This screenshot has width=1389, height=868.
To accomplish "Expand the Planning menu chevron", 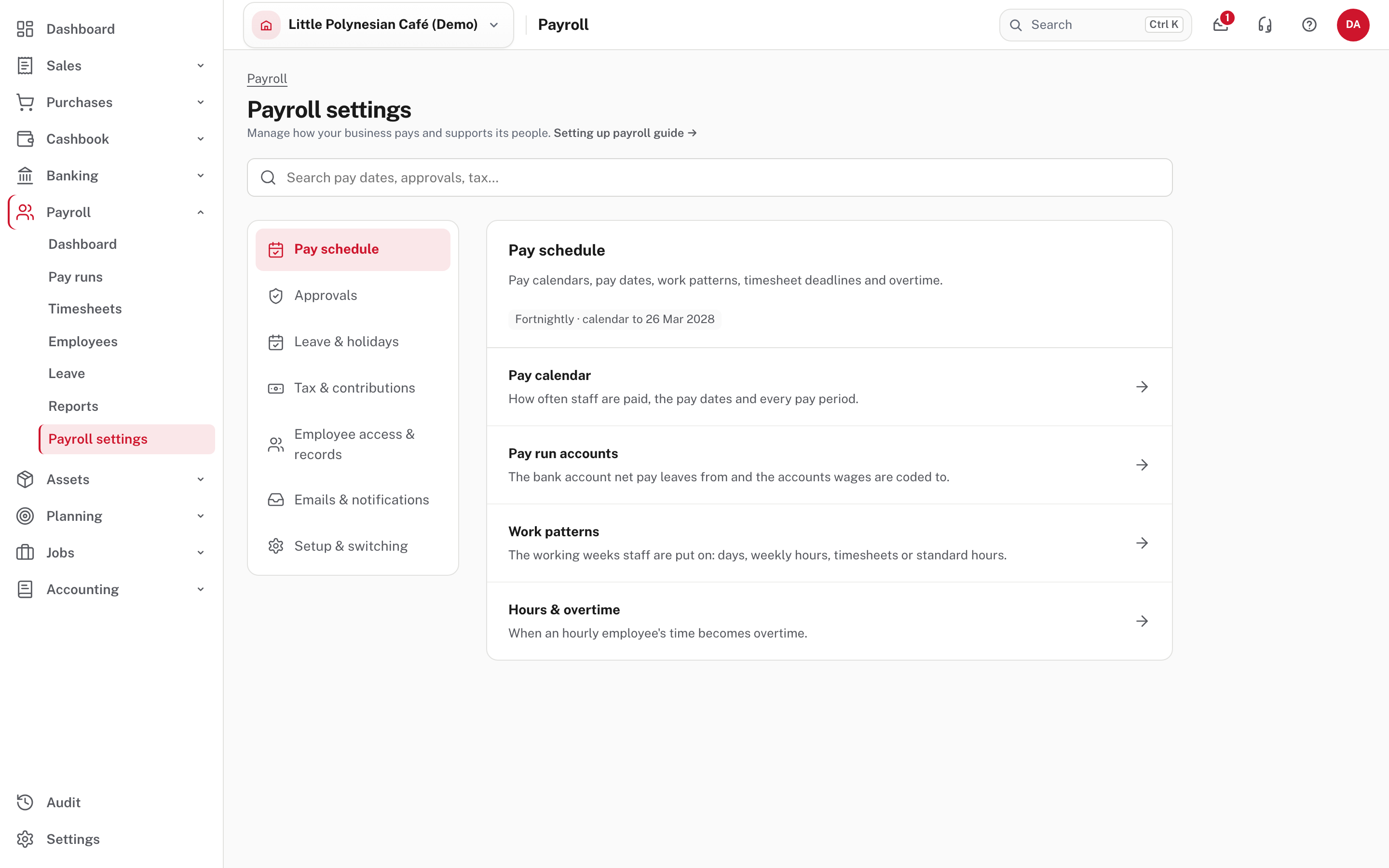I will click(200, 516).
